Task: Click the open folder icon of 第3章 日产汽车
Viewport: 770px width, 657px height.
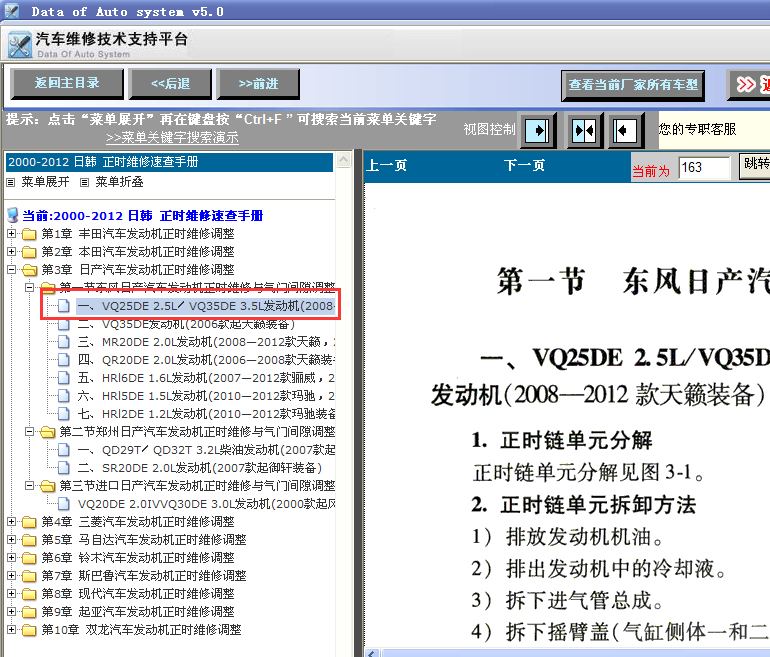Action: [x=29, y=270]
